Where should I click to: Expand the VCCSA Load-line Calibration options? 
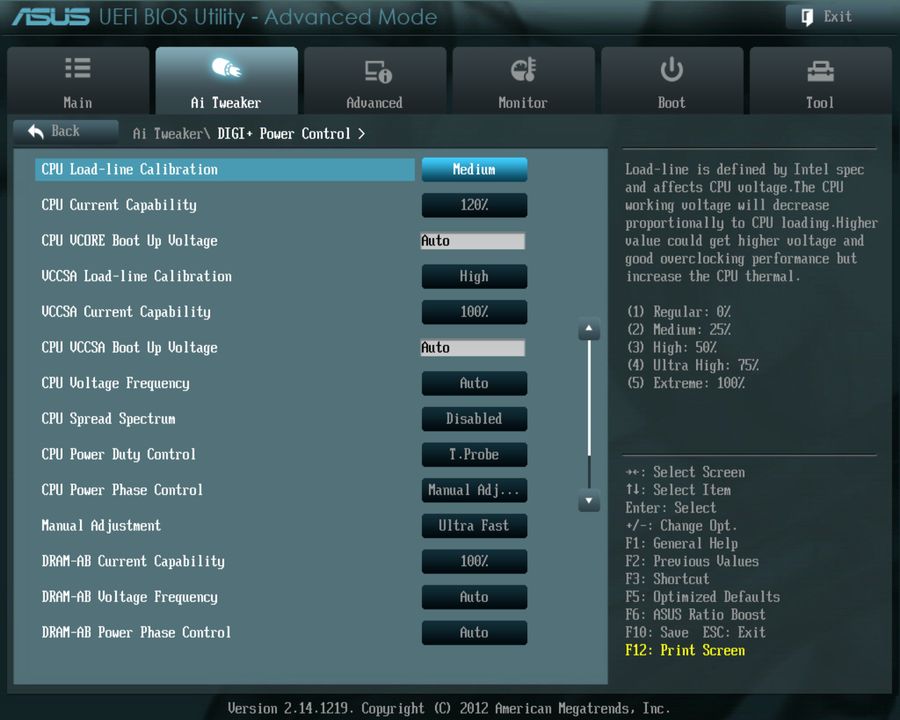pos(474,276)
